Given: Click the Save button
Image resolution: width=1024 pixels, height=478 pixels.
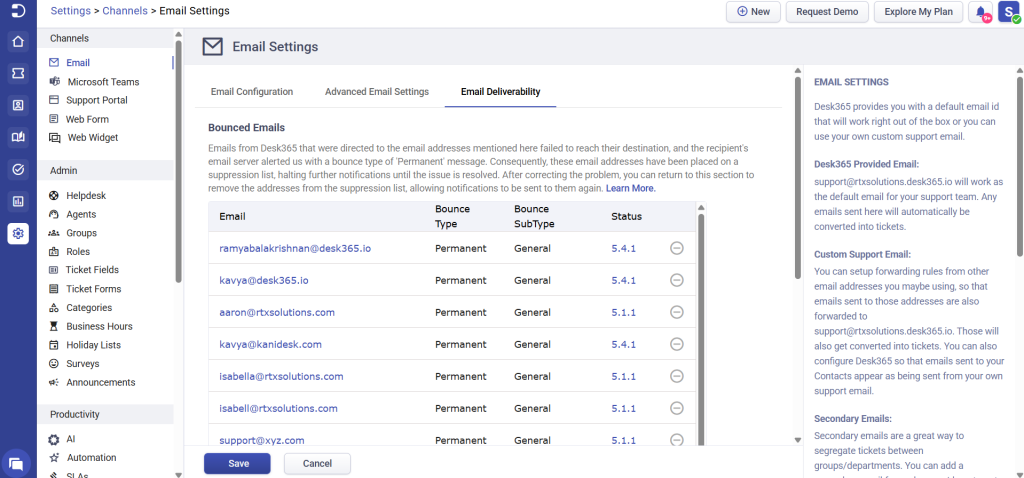Looking at the screenshot, I should coord(238,464).
